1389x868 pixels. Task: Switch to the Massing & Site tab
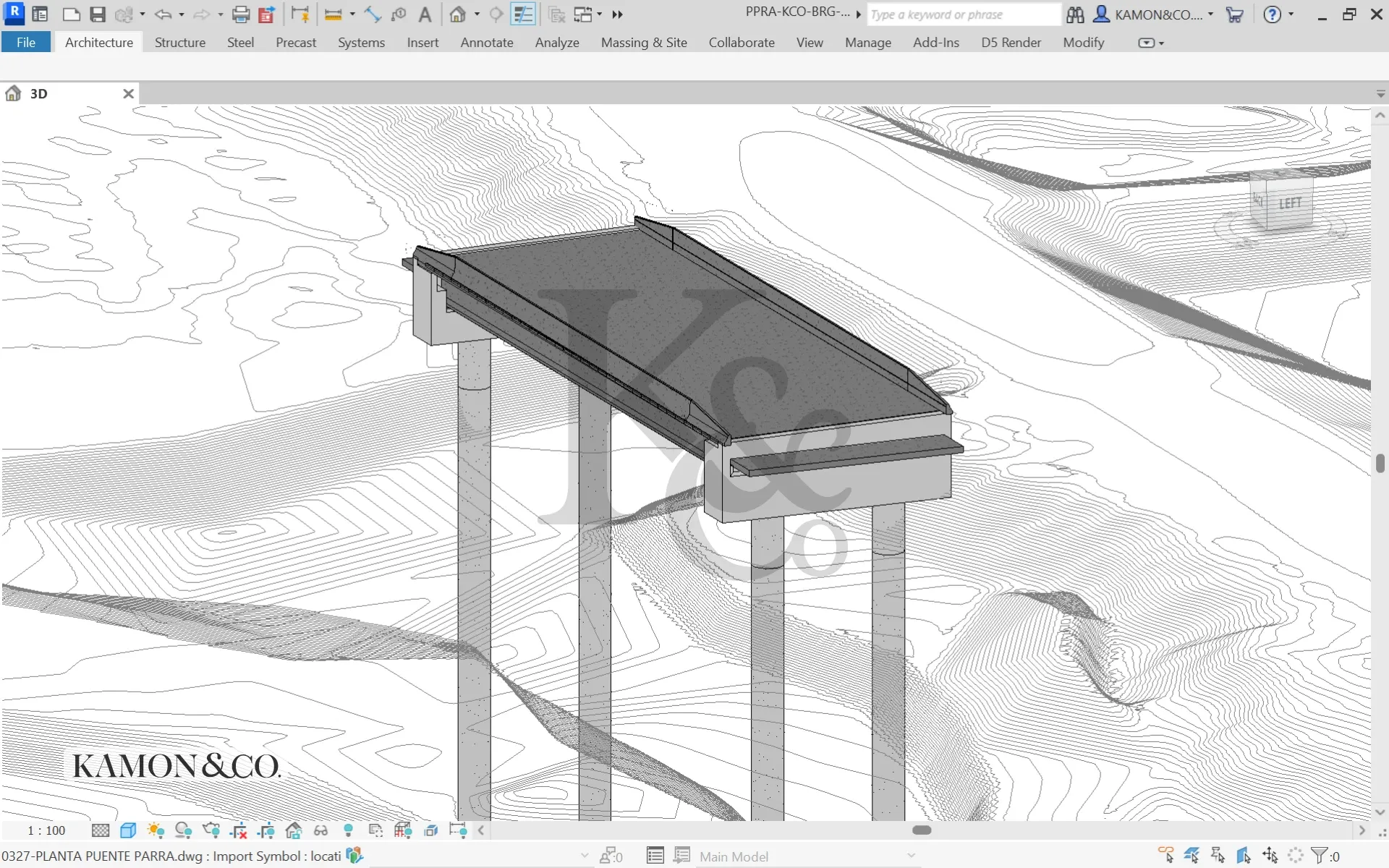point(644,43)
